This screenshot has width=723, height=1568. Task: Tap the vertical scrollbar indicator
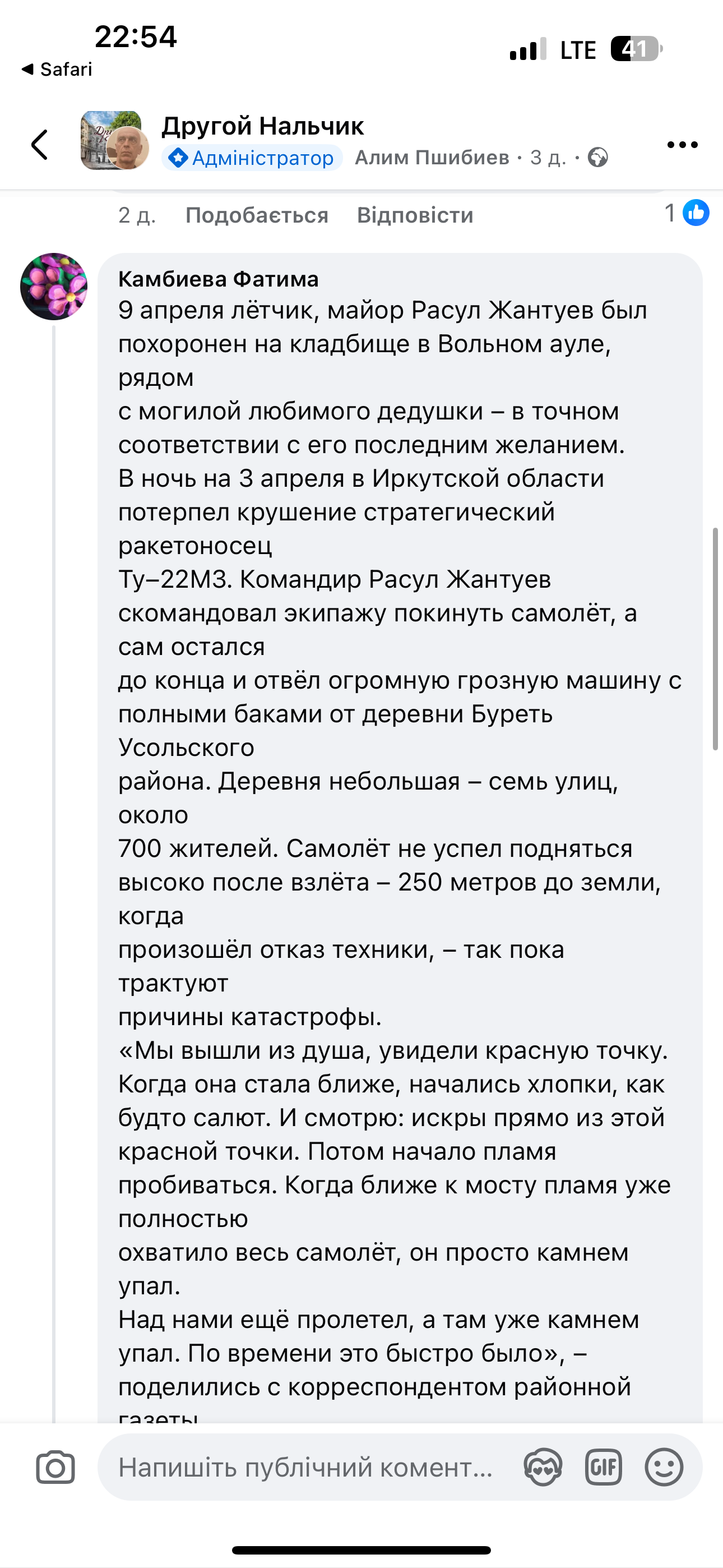tap(716, 639)
